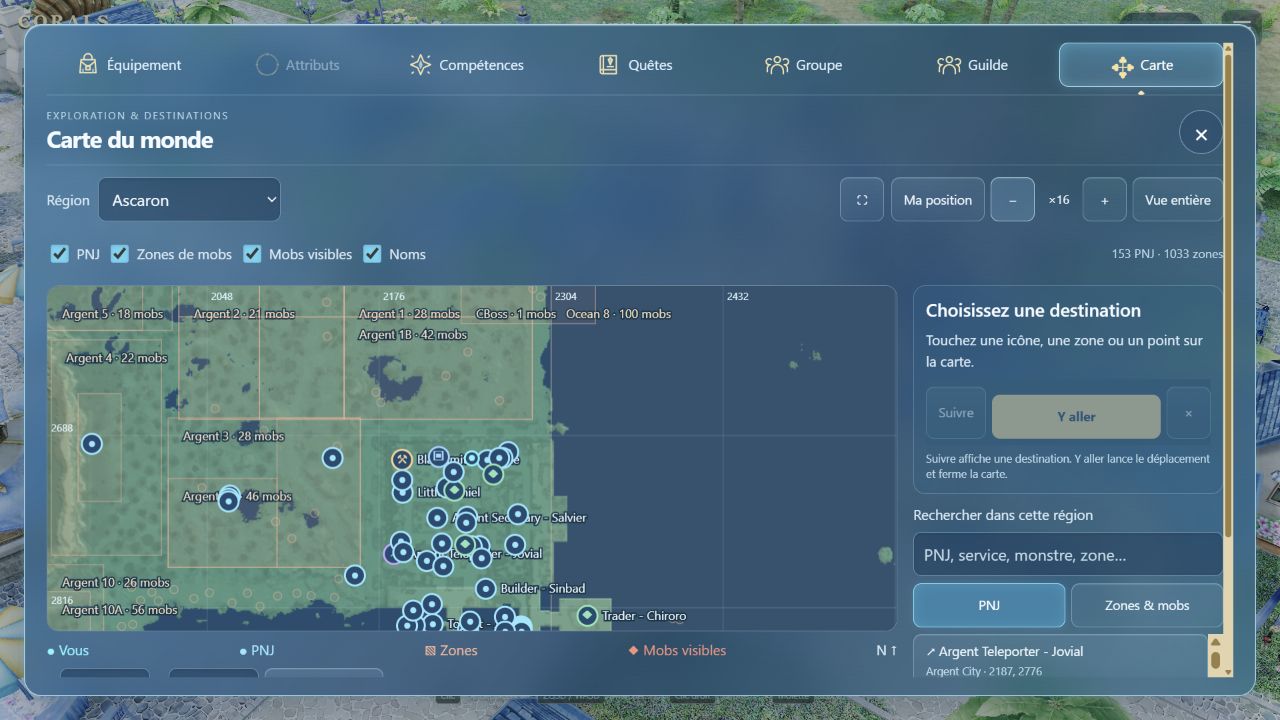Click the Vue entière button
The width and height of the screenshot is (1280, 720).
tap(1178, 200)
